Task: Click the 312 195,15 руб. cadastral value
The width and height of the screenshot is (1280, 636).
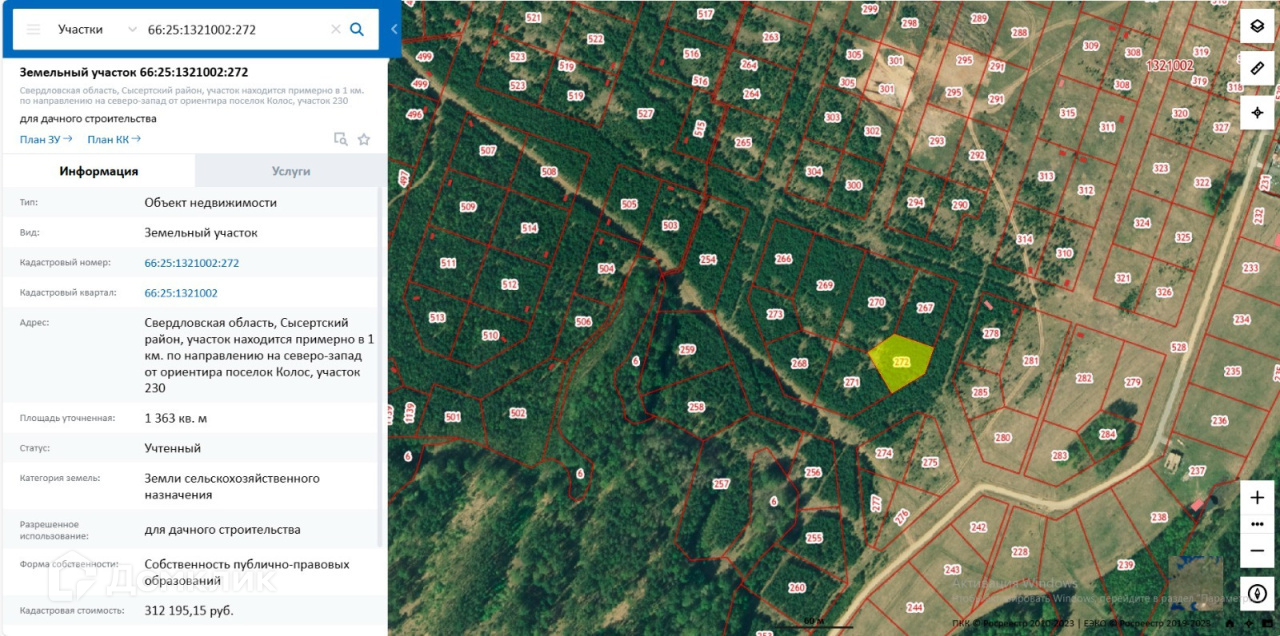Action: click(189, 610)
